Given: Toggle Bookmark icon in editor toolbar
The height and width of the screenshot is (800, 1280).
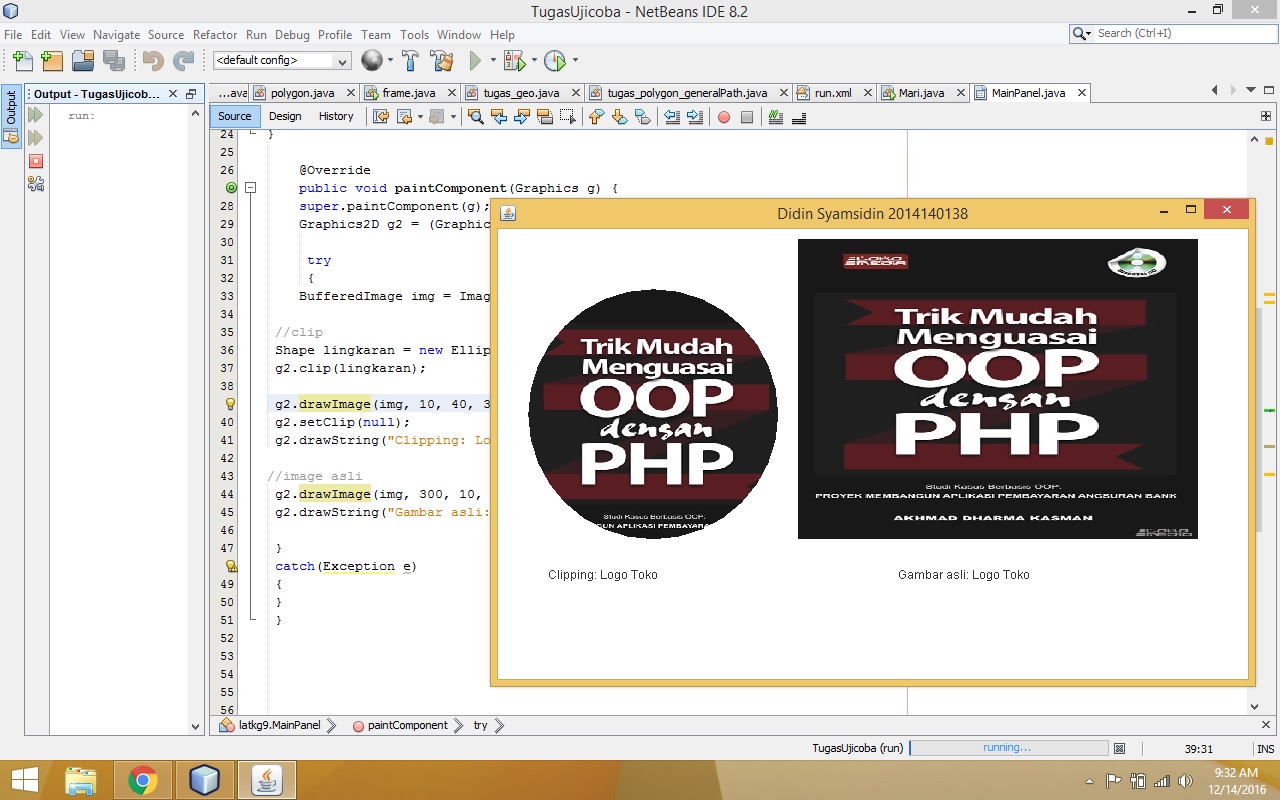Looking at the screenshot, I should 643,117.
